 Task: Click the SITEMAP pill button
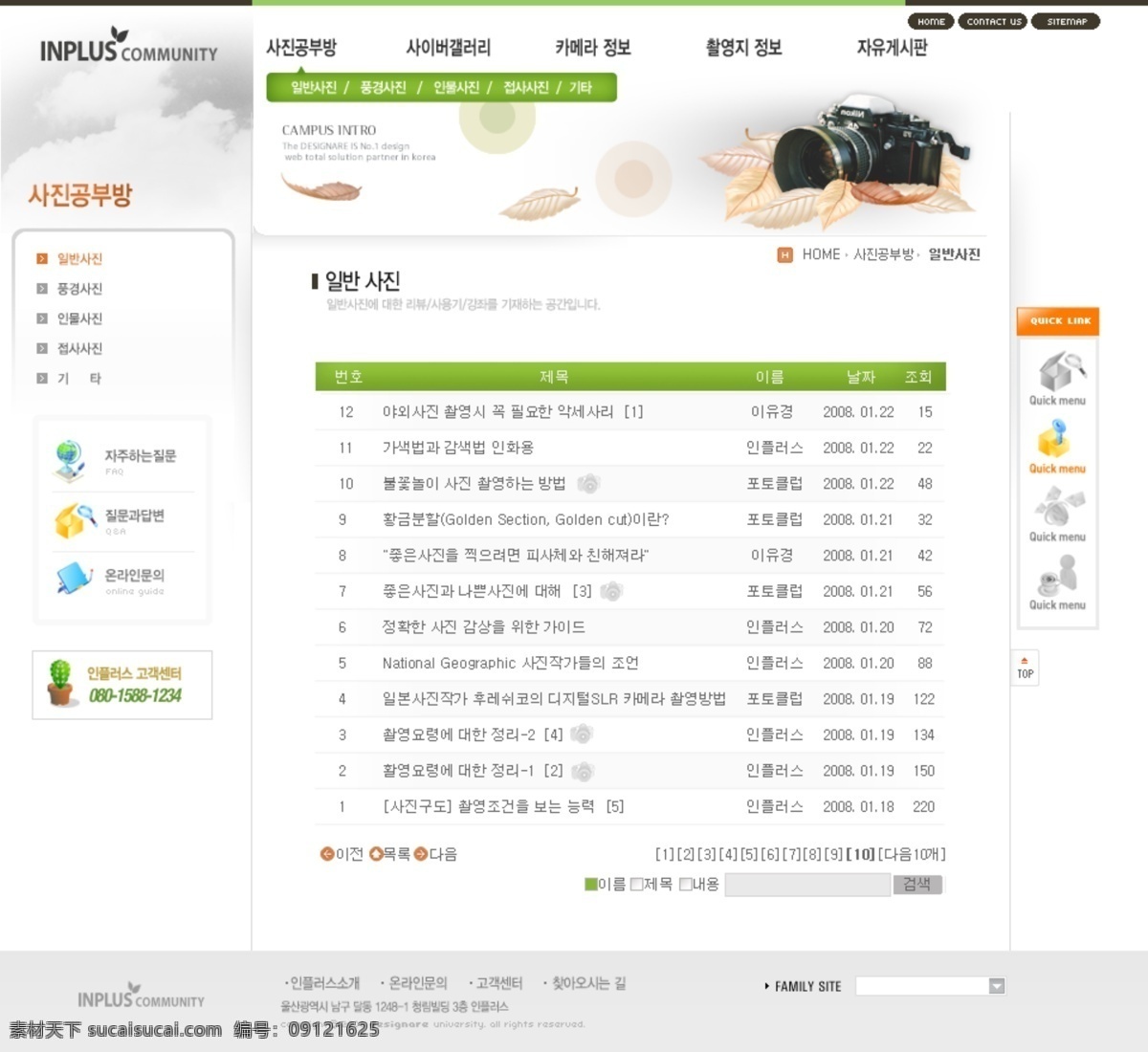pos(1066,21)
